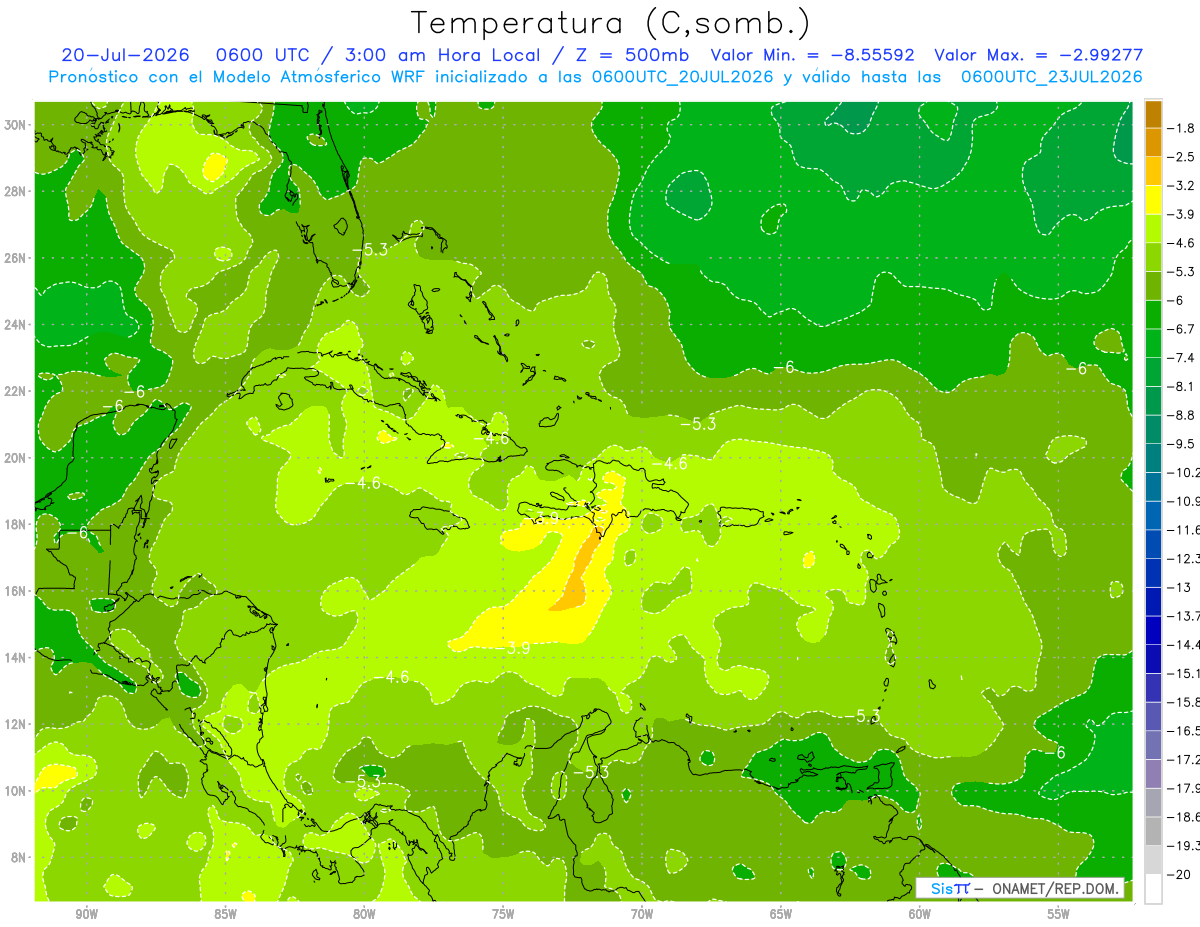Pick the lime swatch between -3.9 and -4.6
The height and width of the screenshot is (927, 1200).
pos(1153,229)
